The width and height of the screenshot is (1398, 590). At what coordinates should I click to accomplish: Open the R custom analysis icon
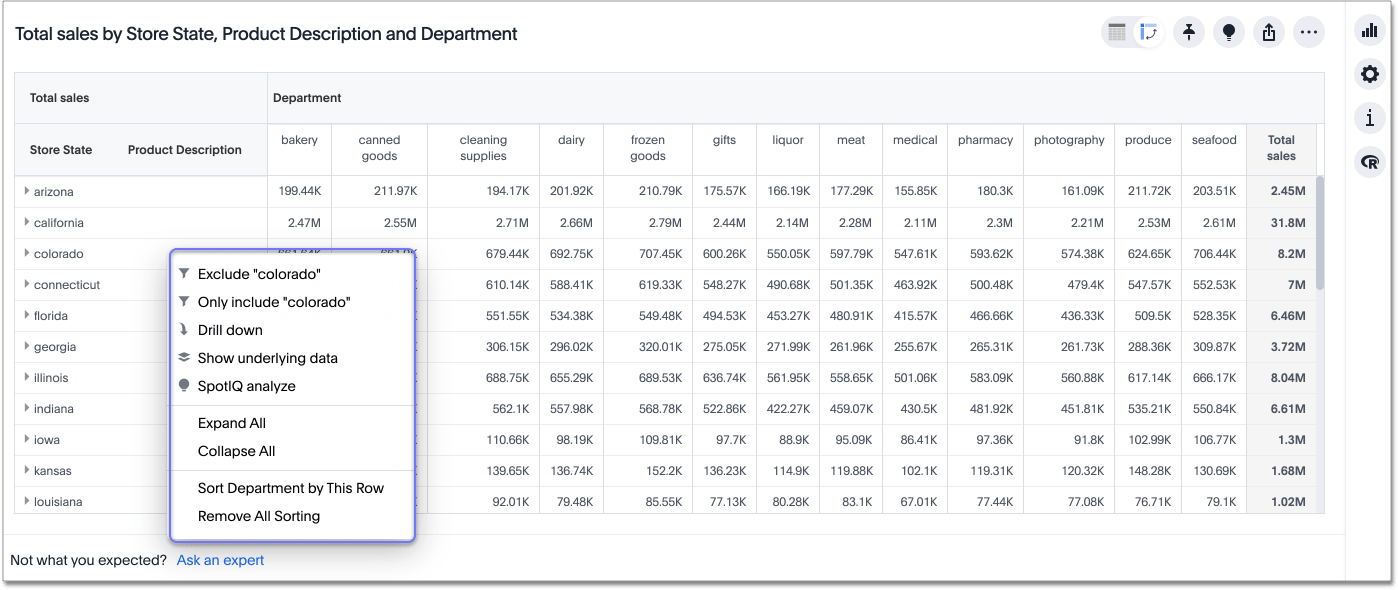[x=1369, y=162]
